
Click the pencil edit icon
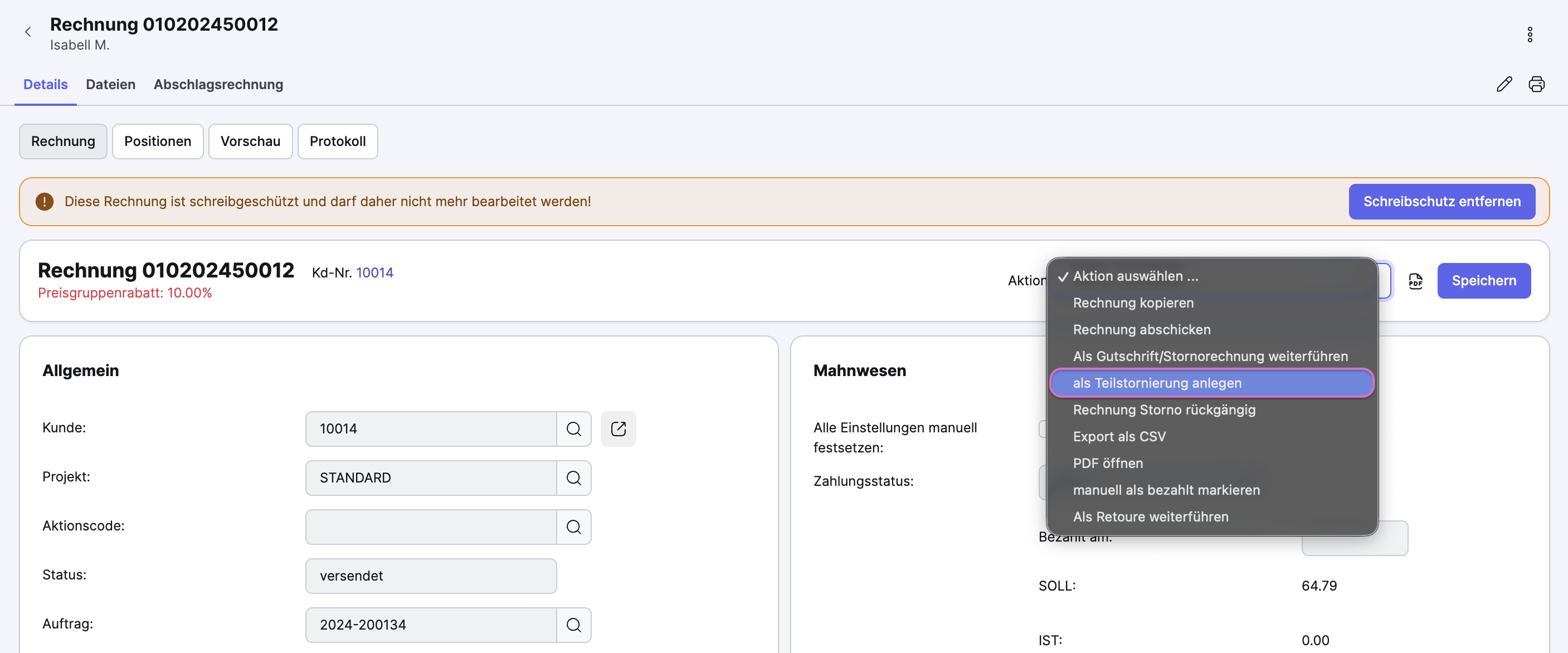pyautogui.click(x=1503, y=84)
